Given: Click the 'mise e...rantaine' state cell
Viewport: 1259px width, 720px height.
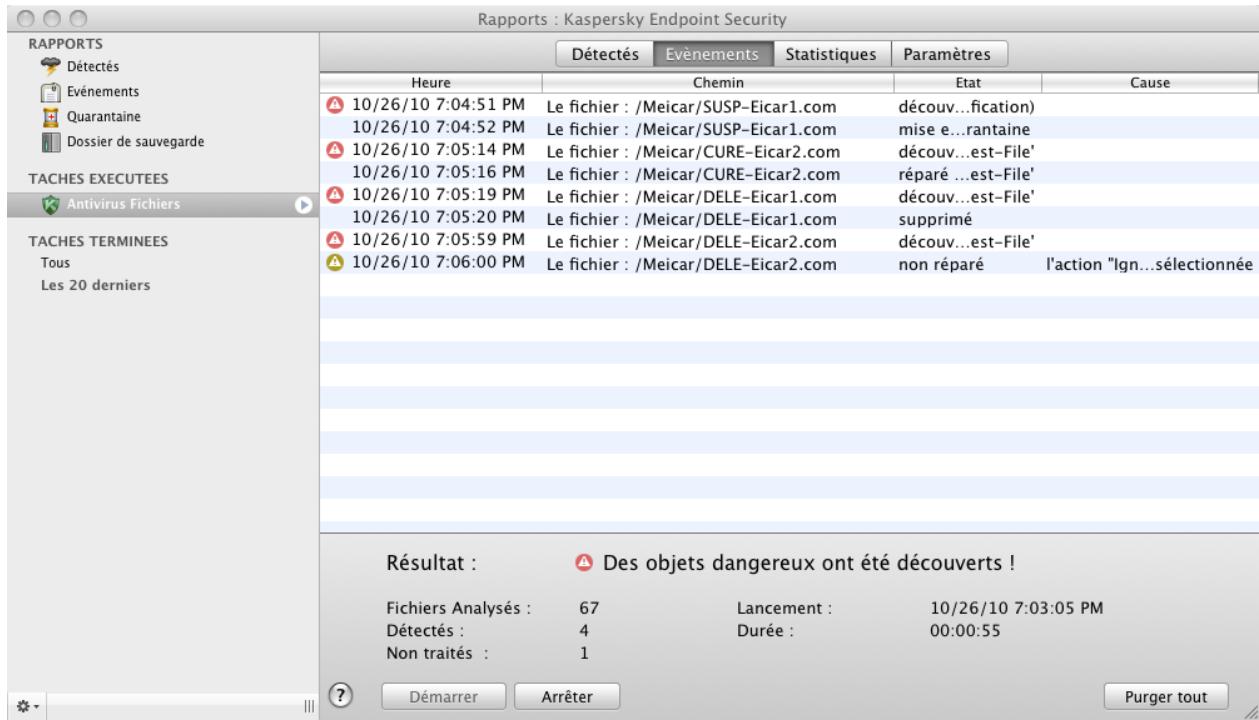Looking at the screenshot, I should click(x=965, y=128).
